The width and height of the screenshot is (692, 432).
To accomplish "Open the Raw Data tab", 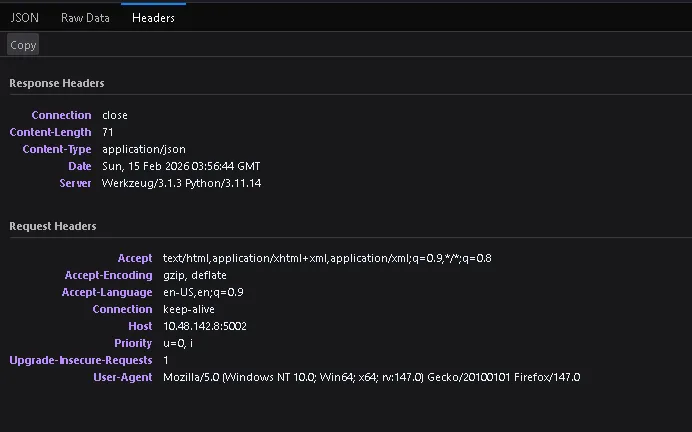I will click(x=85, y=17).
